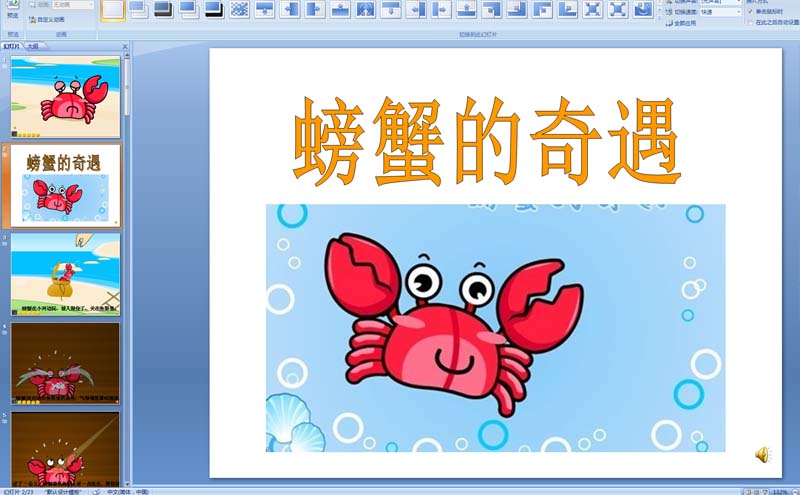Apply the wipe-up arrow transition before the wheel
Screen dimensions: 800x495
click(340, 10)
